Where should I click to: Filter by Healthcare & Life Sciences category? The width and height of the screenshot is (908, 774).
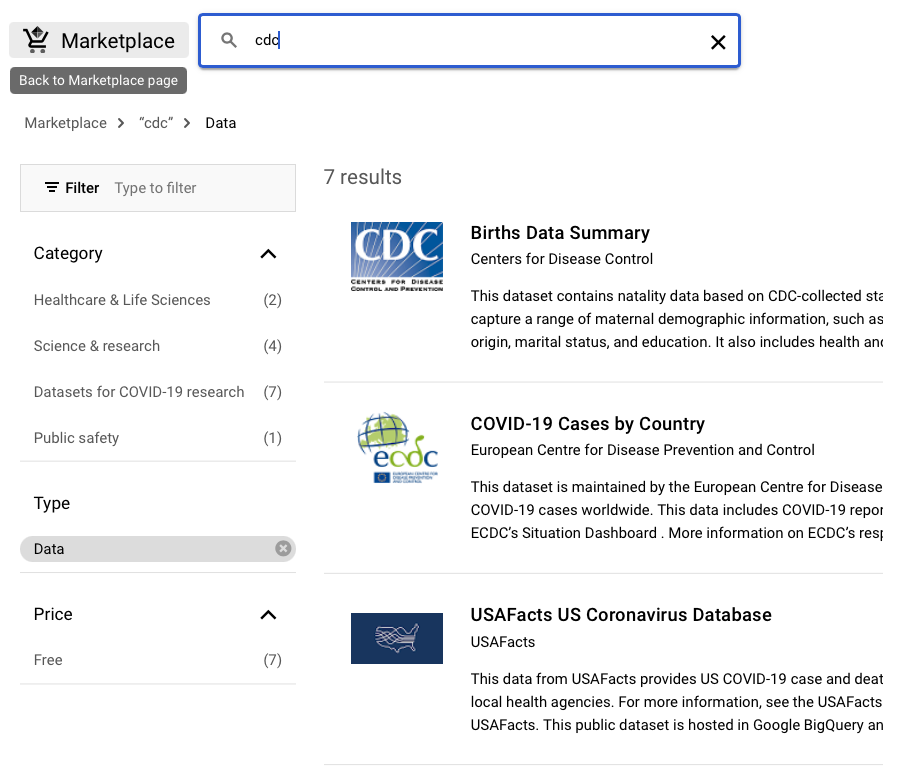click(x=158, y=300)
